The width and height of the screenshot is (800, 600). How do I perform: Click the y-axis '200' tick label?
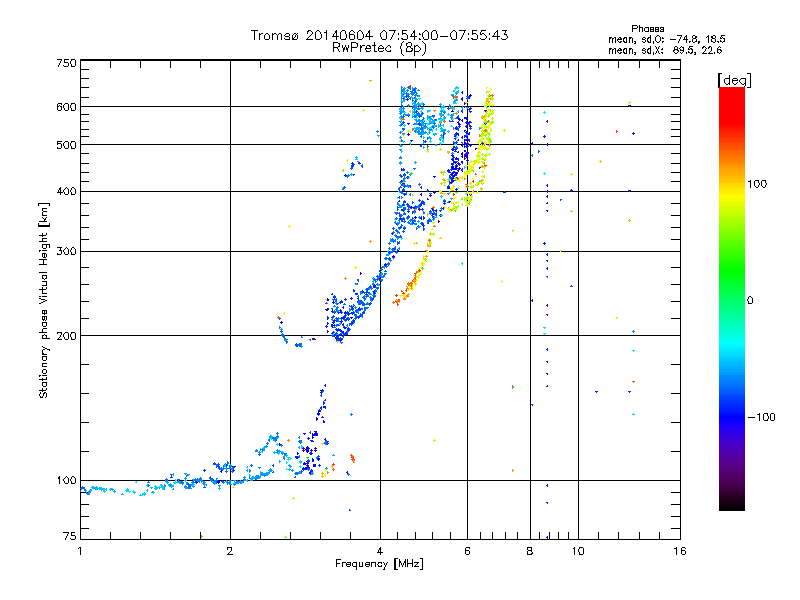point(66,336)
